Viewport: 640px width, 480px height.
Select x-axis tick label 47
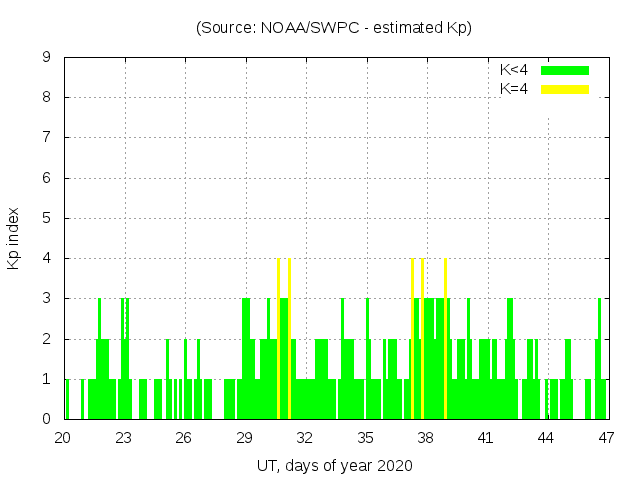[606, 438]
